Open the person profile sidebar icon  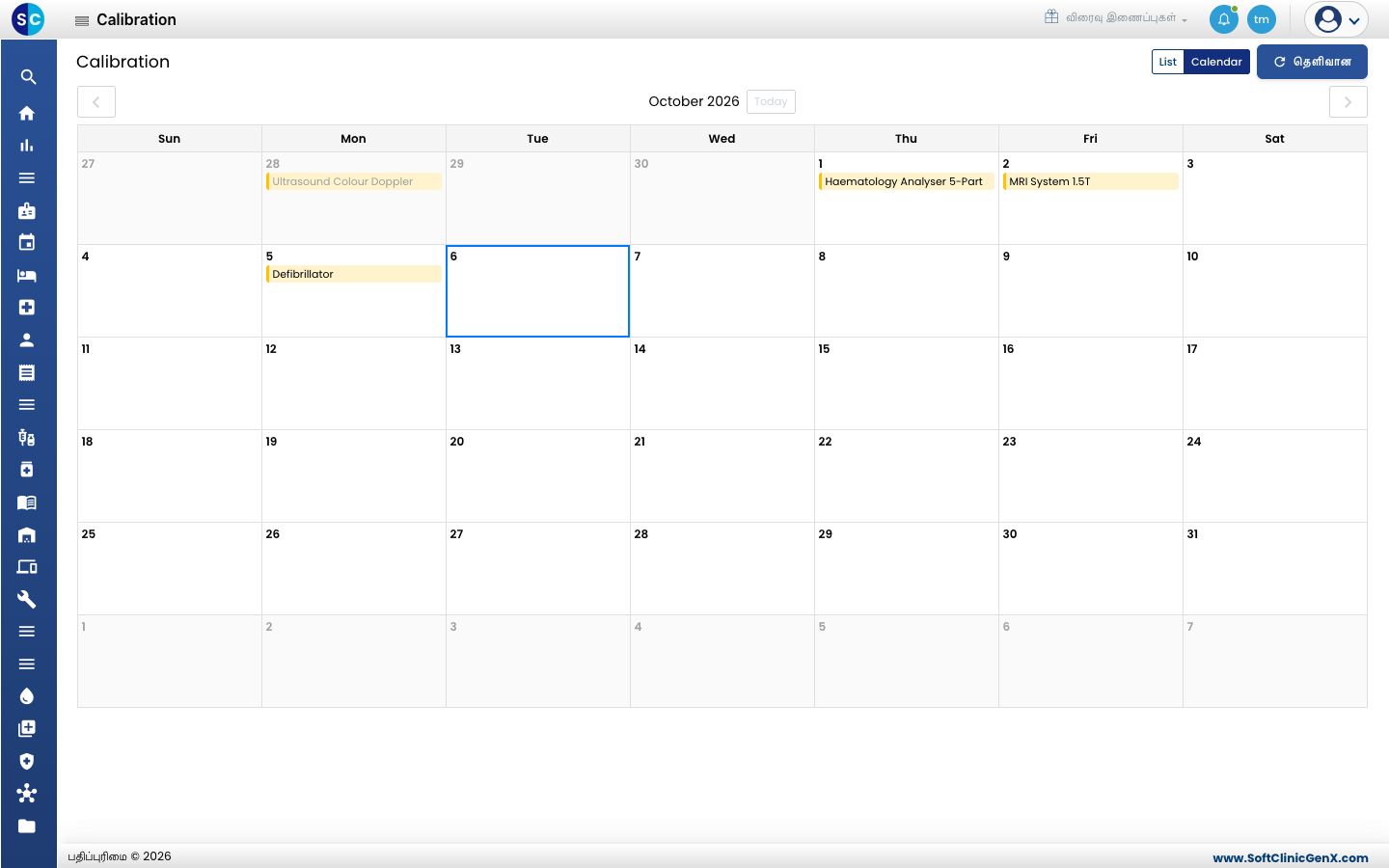pyautogui.click(x=27, y=339)
